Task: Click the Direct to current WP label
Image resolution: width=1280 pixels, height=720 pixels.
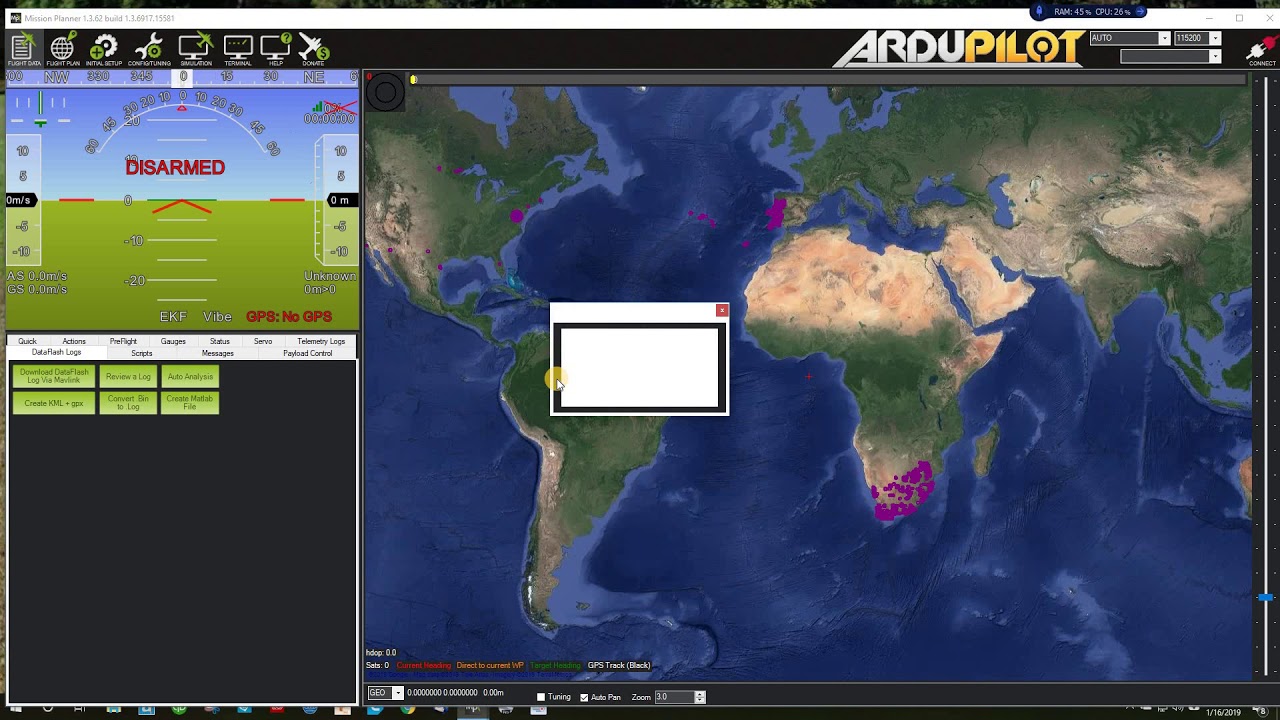Action: point(490,665)
